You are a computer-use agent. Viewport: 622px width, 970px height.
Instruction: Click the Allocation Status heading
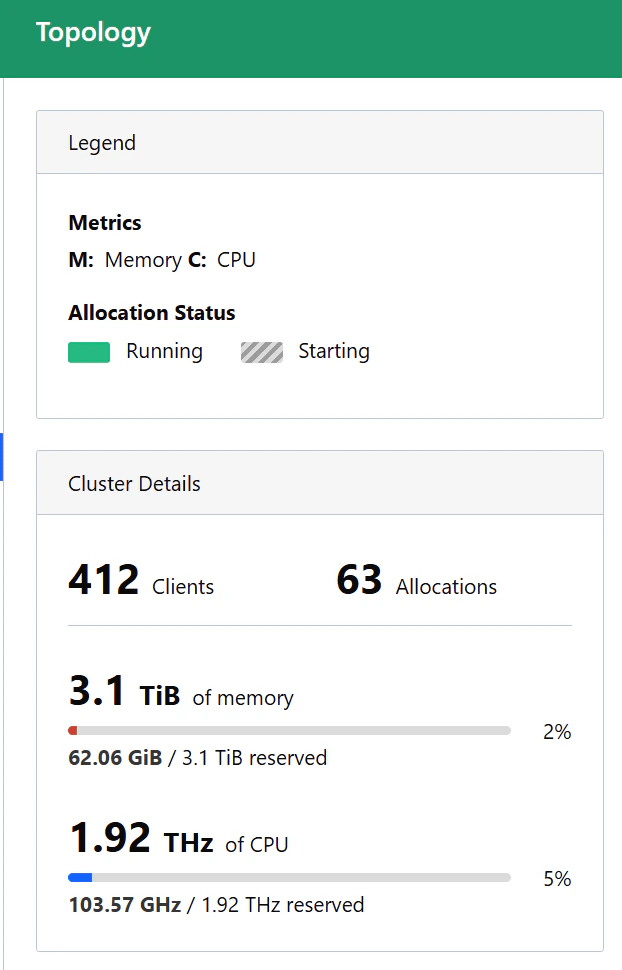tap(152, 313)
